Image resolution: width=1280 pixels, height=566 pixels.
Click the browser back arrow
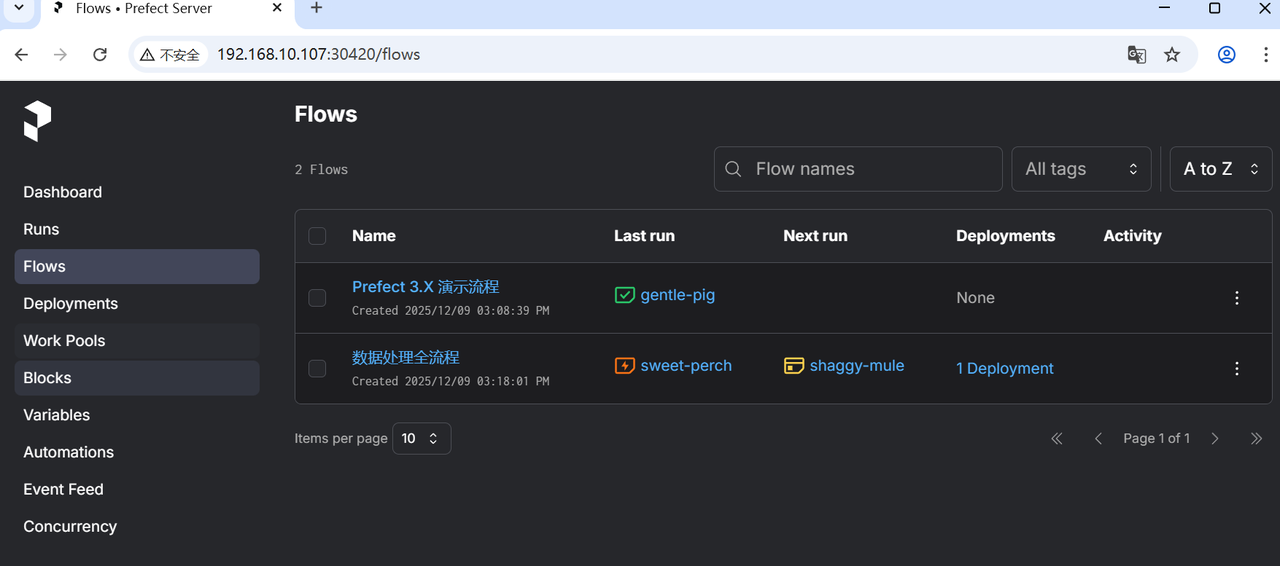[22, 55]
